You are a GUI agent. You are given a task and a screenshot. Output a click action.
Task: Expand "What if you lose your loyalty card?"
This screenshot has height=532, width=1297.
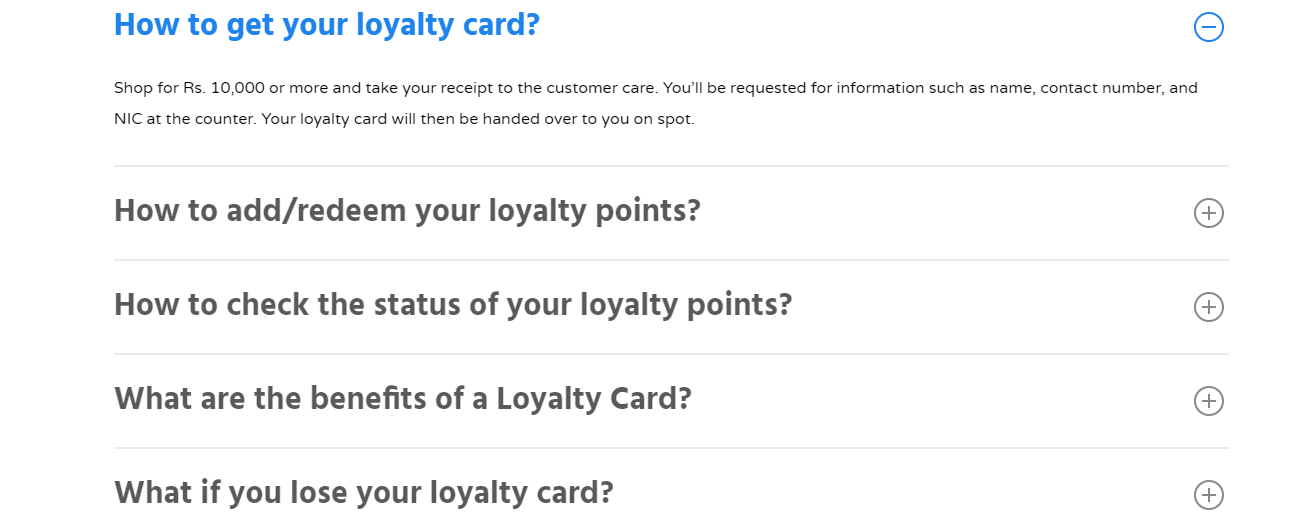pos(1208,495)
